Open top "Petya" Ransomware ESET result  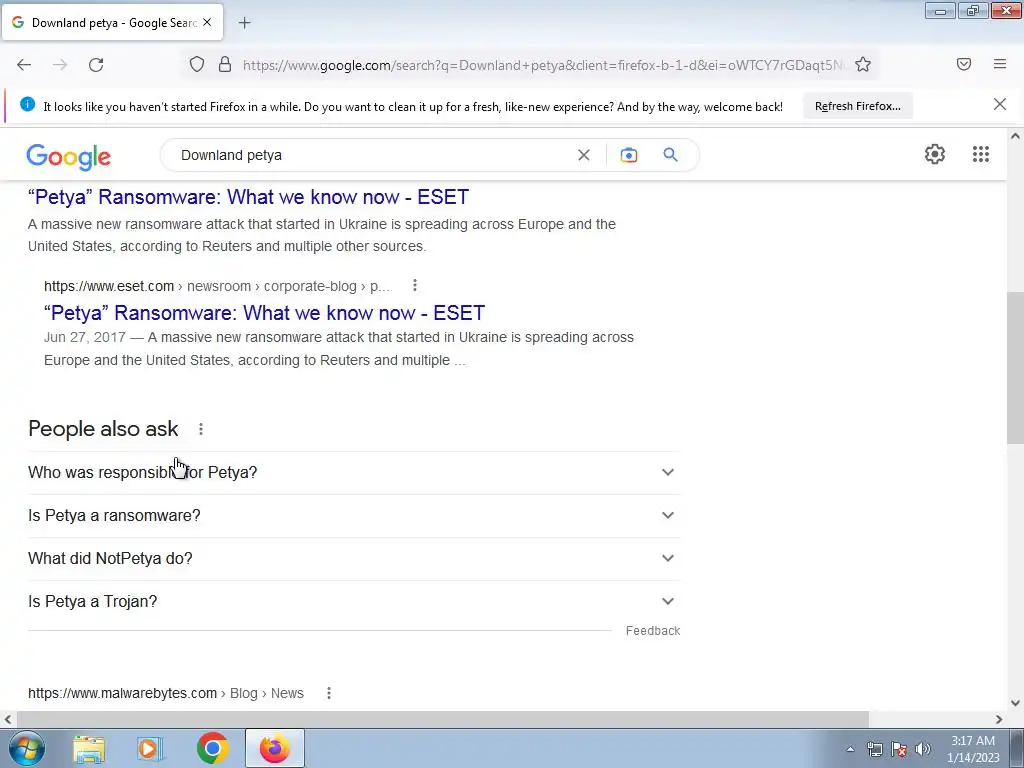[x=248, y=197]
